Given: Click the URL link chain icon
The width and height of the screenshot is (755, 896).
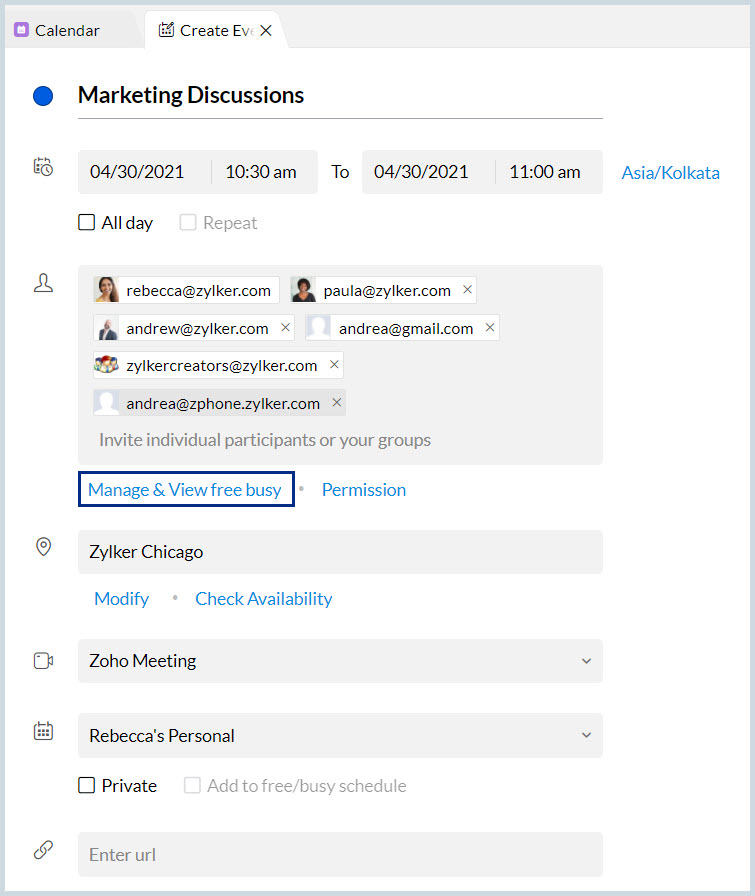Looking at the screenshot, I should (x=43, y=850).
